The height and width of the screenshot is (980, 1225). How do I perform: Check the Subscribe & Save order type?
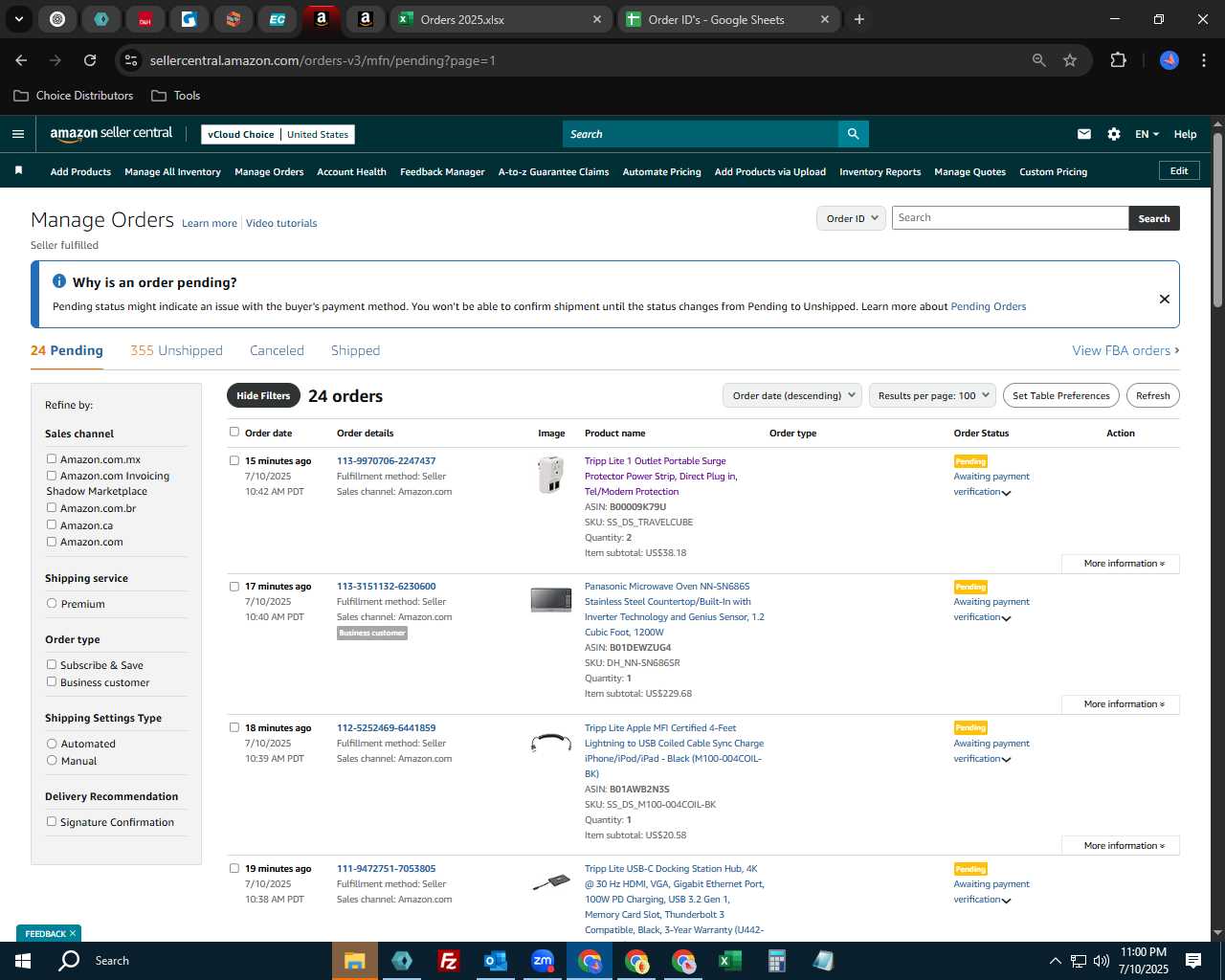pyautogui.click(x=52, y=665)
